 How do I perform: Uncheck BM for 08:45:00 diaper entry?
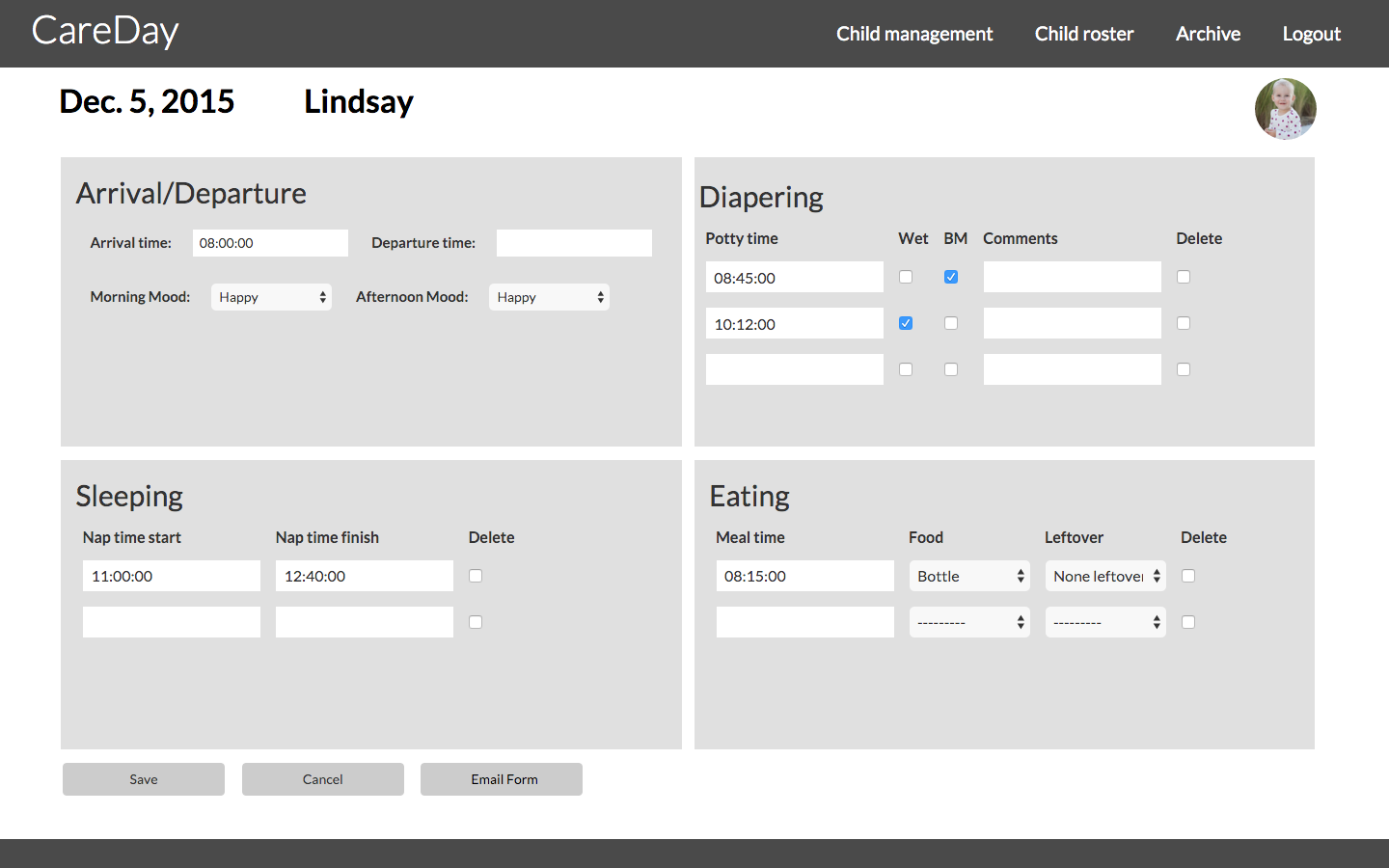(x=951, y=277)
